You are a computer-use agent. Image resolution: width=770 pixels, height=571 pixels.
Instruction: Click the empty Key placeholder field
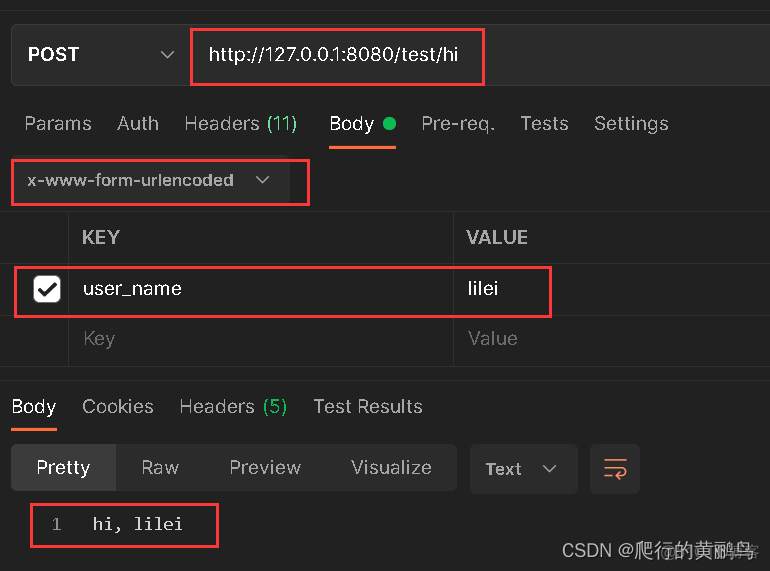260,339
